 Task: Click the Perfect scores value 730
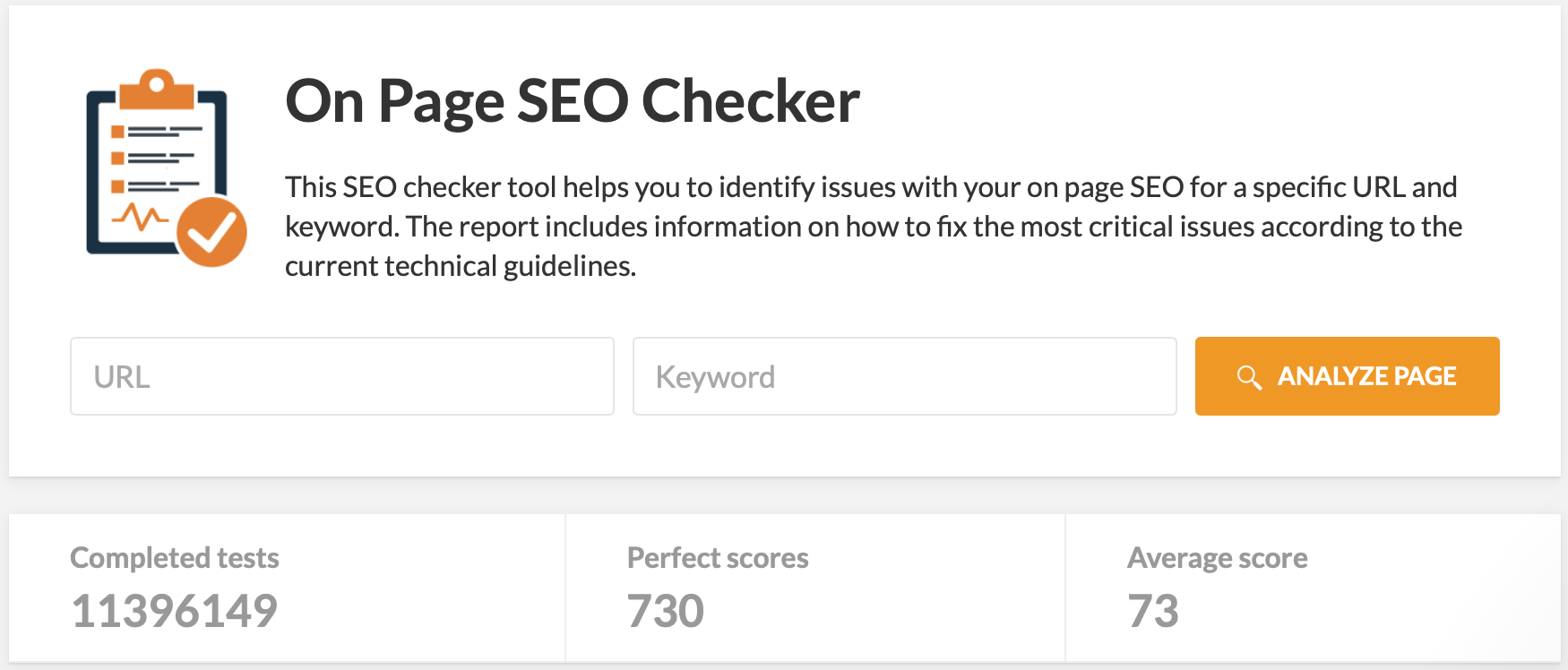(664, 611)
